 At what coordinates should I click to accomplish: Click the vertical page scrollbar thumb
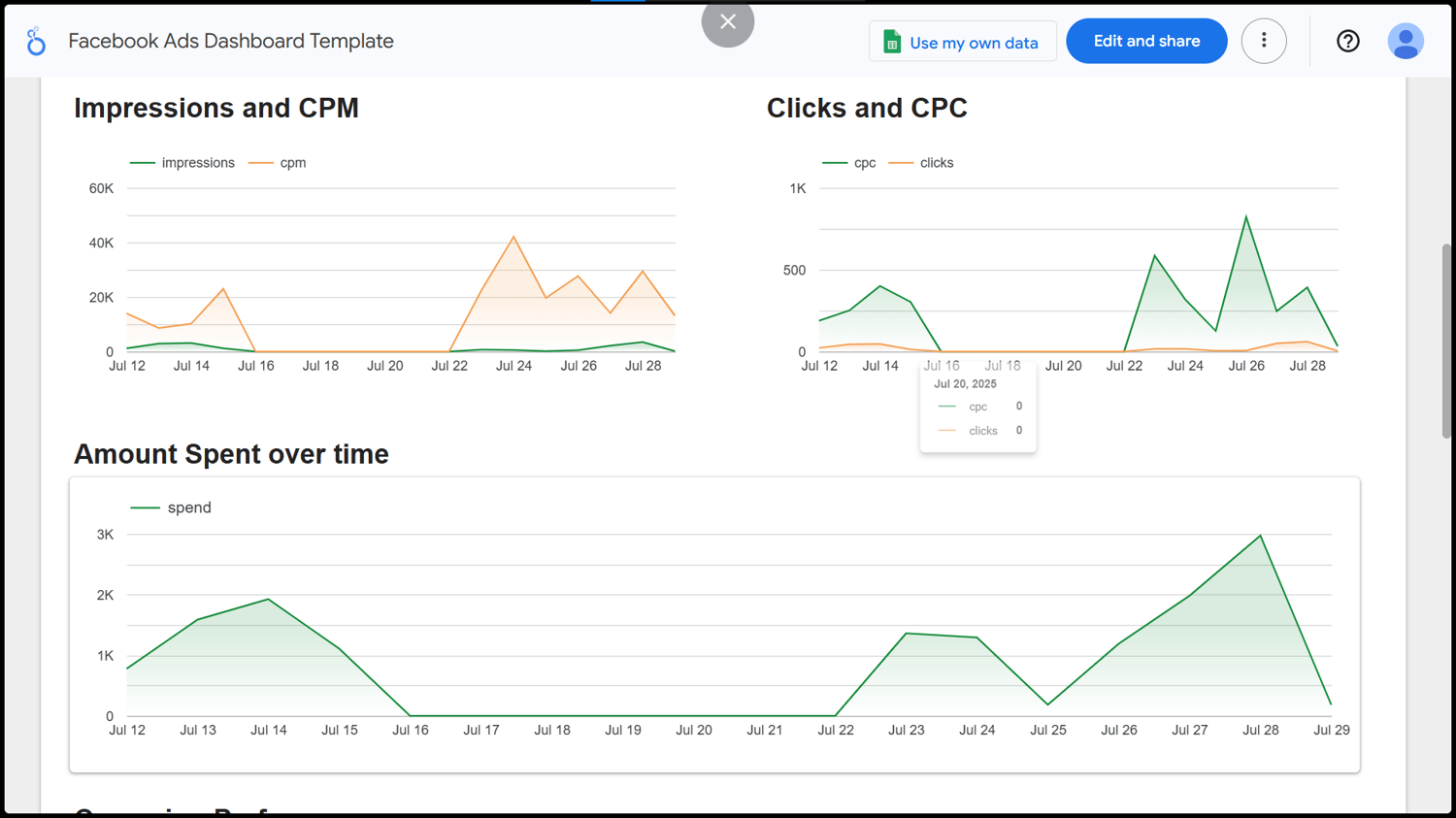click(x=1446, y=340)
